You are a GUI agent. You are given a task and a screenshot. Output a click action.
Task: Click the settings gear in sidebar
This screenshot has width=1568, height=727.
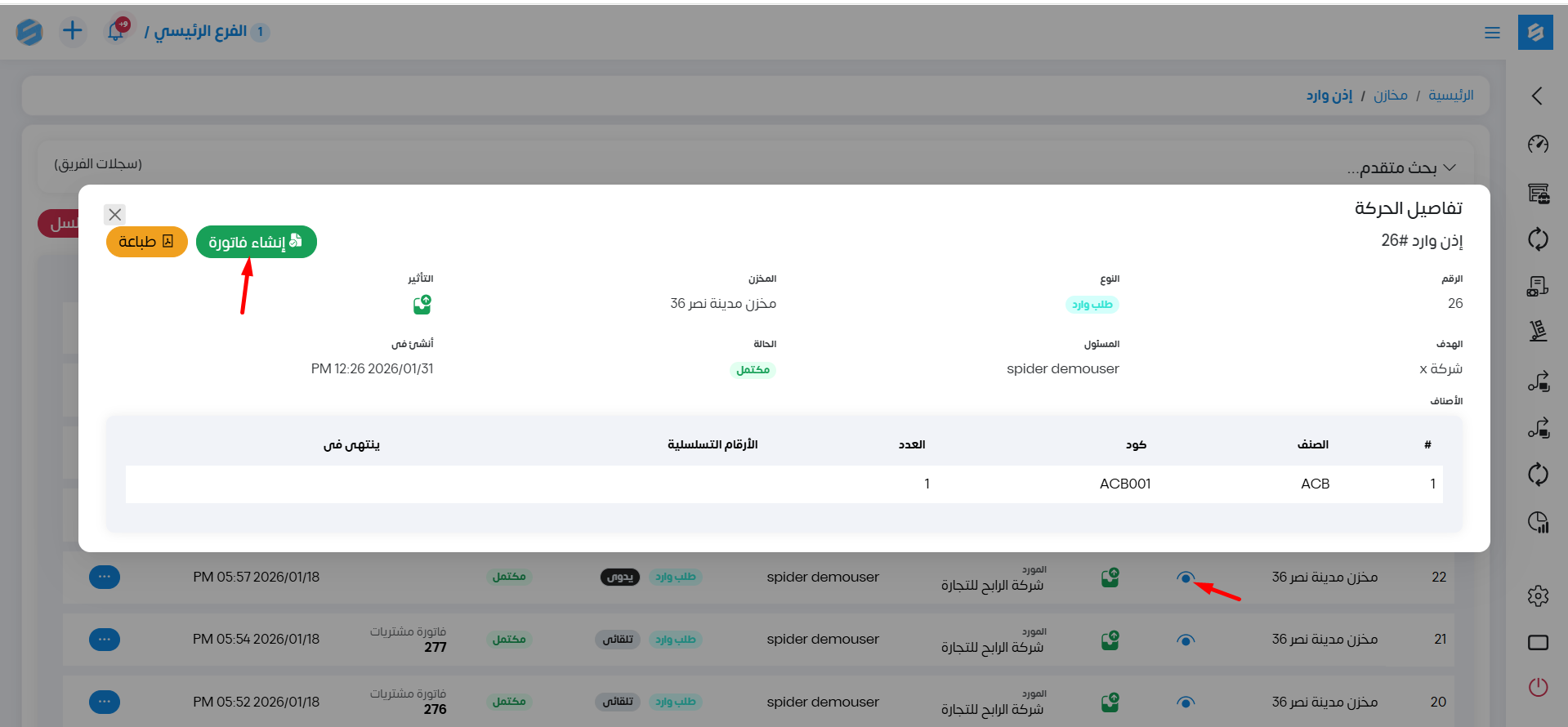[1538, 596]
